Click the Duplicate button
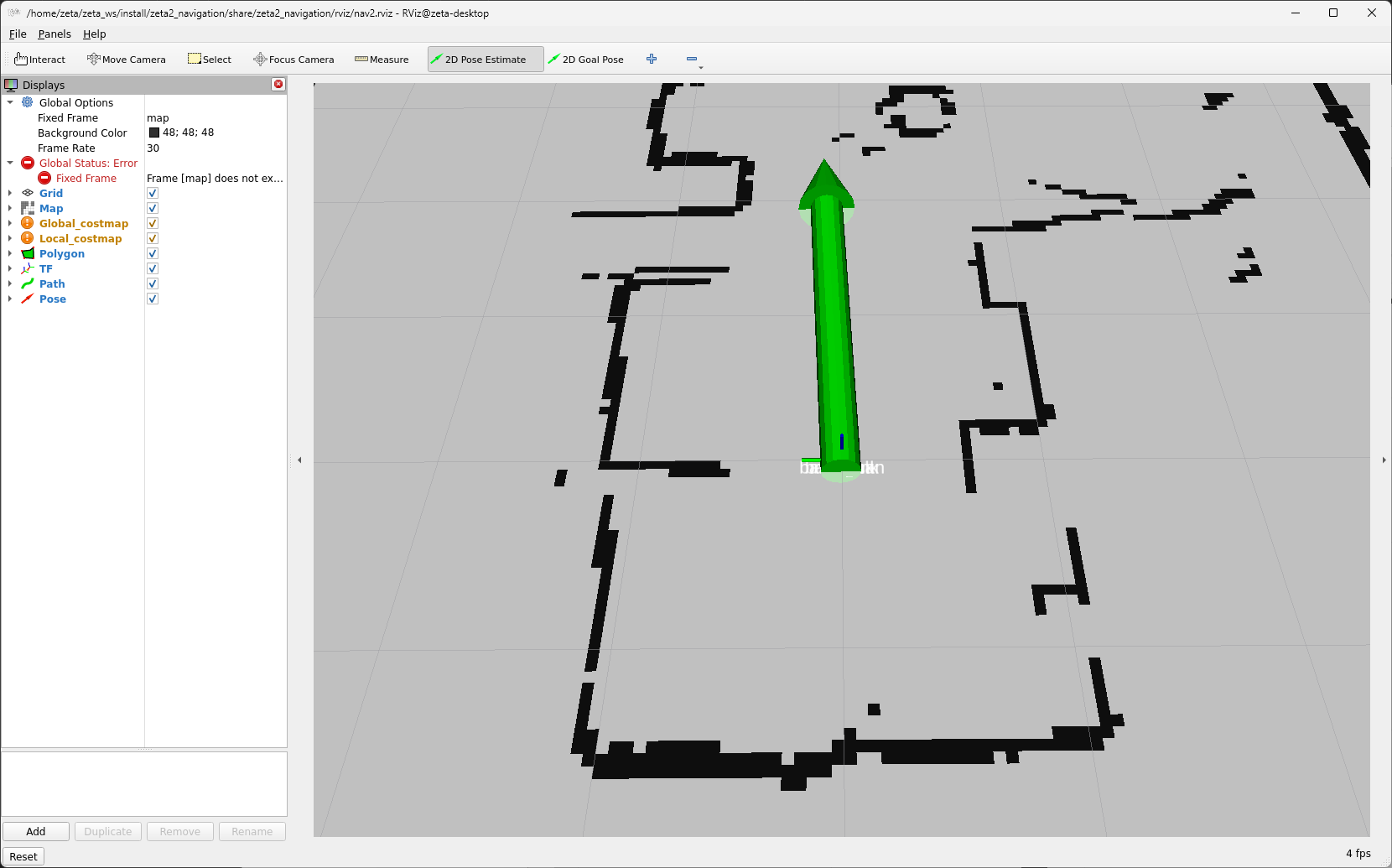 (x=108, y=831)
